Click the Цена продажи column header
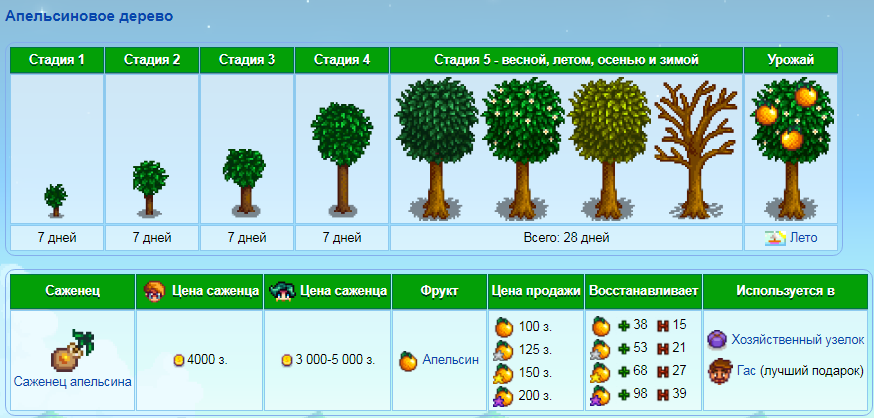The image size is (874, 418). coord(536,291)
